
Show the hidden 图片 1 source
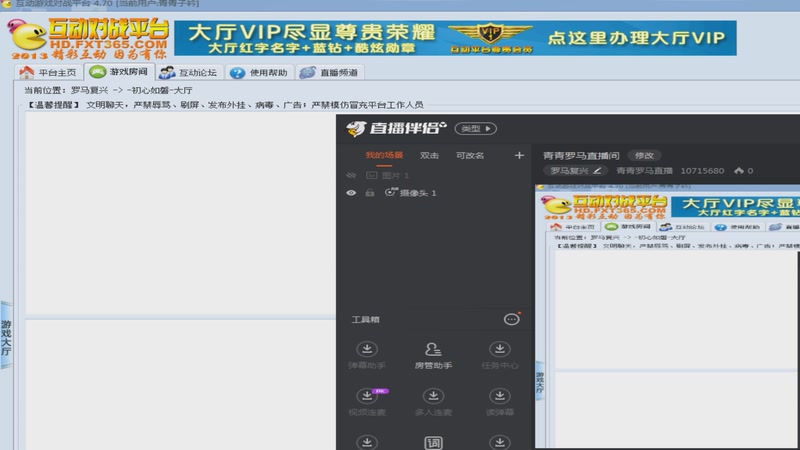click(351, 176)
